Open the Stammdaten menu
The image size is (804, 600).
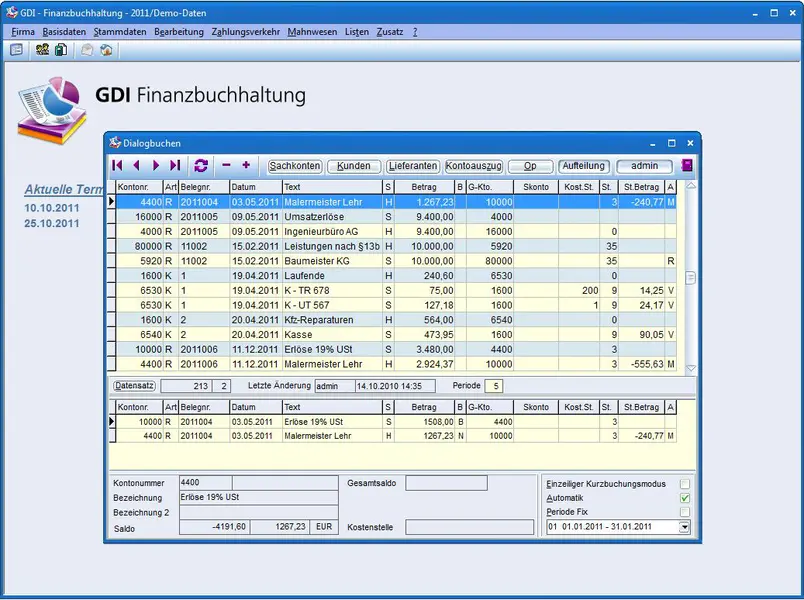coord(121,32)
